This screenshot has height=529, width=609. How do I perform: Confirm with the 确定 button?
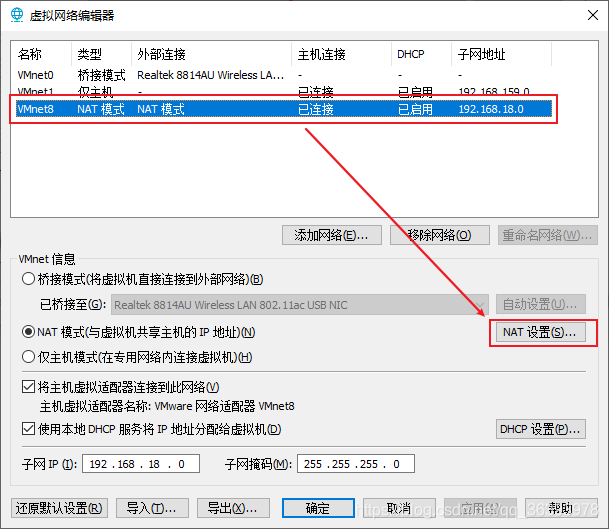[318, 508]
